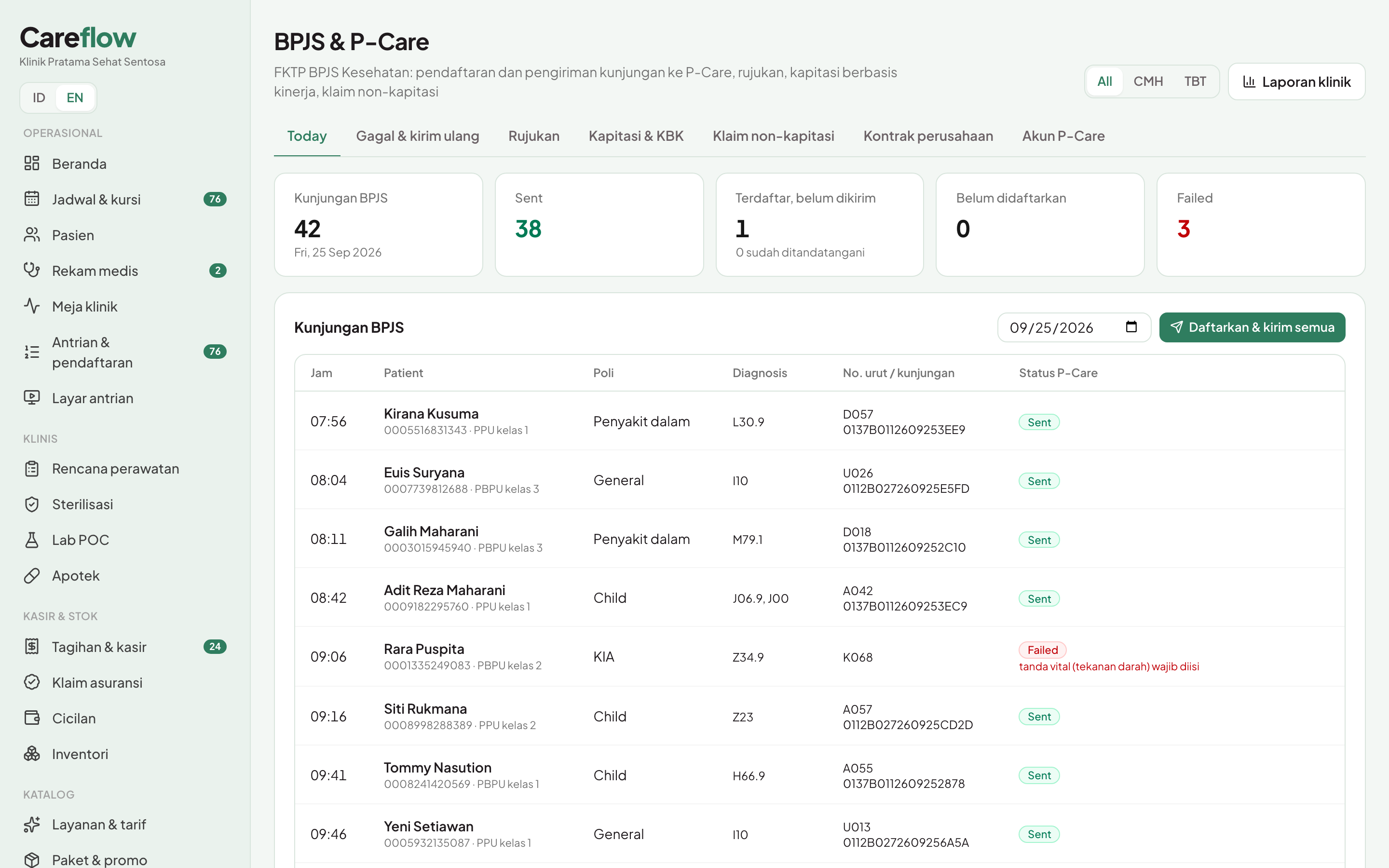Open the Gagal & kirim ulang tab
Viewport: 1389px width, 868px height.
coord(417,136)
